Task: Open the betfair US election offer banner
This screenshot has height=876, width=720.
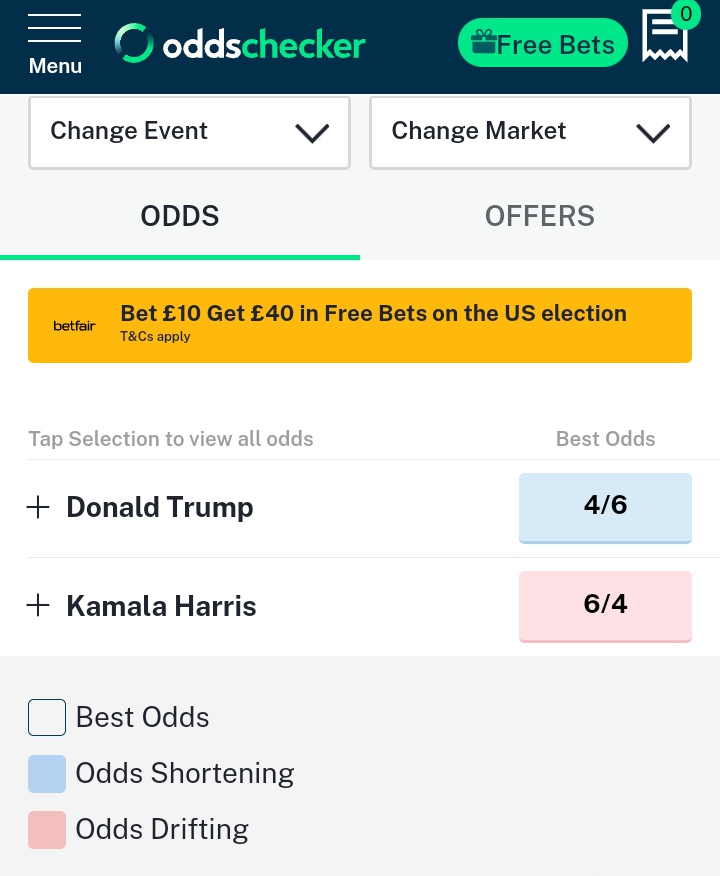Action: (360, 325)
